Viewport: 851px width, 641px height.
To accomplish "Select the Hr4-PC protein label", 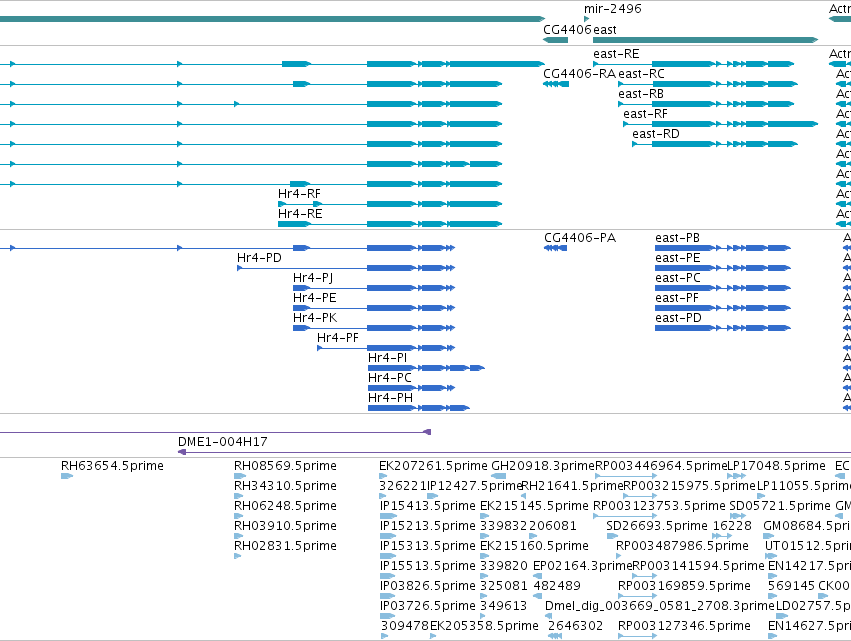I will (390, 378).
